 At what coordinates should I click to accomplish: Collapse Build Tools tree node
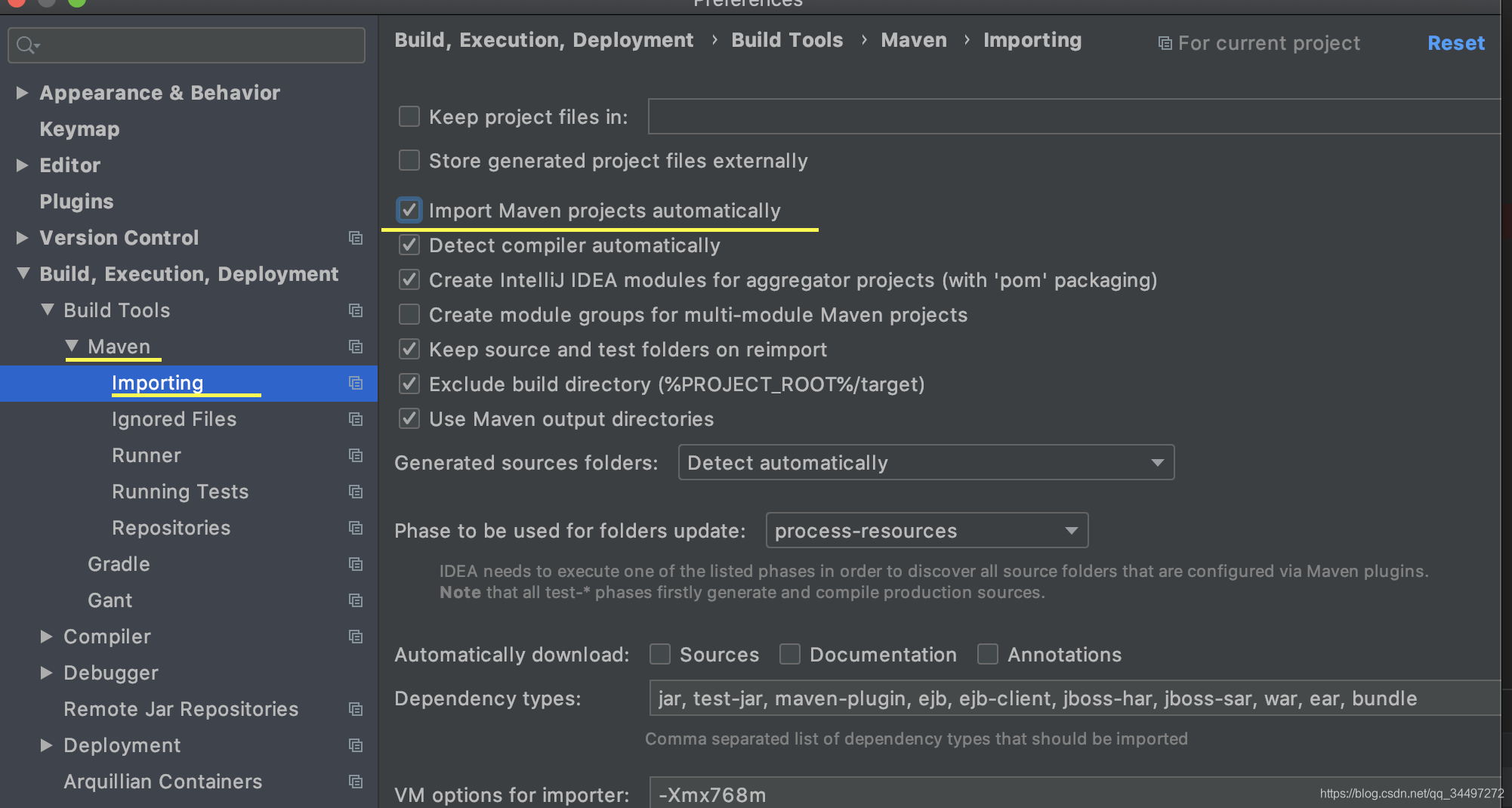47,310
